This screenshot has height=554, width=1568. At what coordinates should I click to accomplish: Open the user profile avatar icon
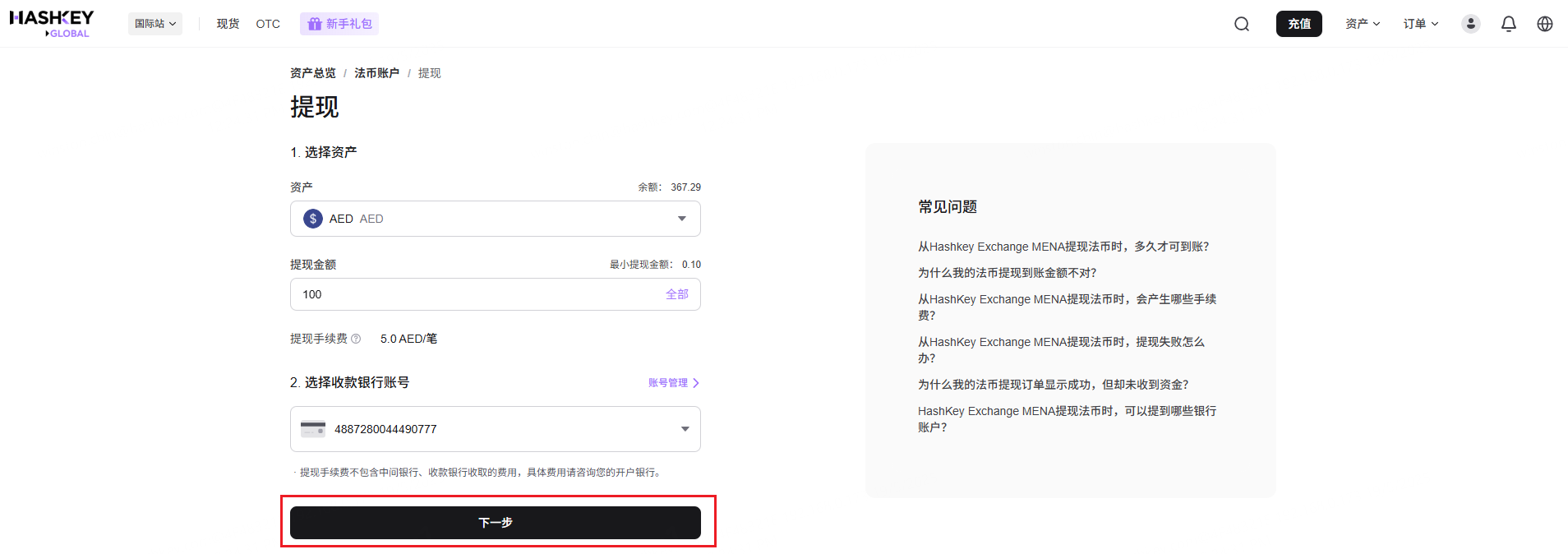coord(1470,24)
